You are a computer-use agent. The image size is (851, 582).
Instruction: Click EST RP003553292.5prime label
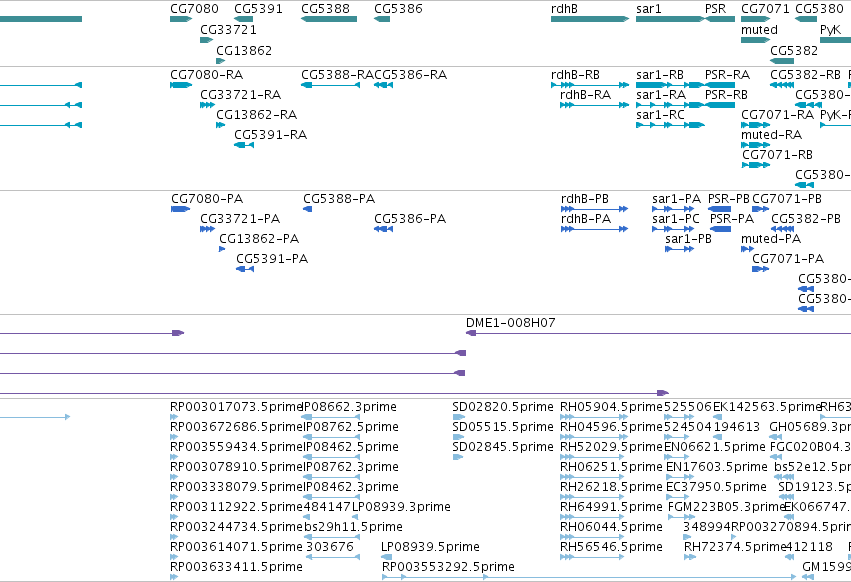(x=448, y=567)
